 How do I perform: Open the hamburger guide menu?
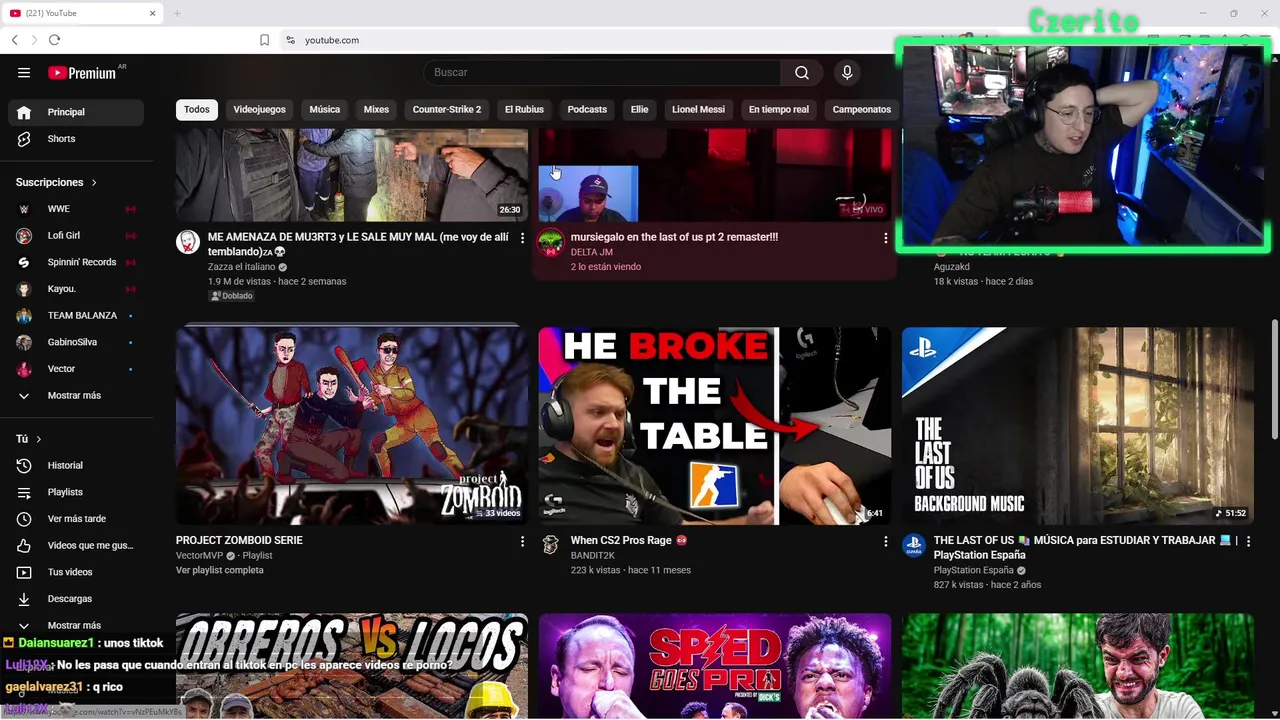pyautogui.click(x=24, y=72)
